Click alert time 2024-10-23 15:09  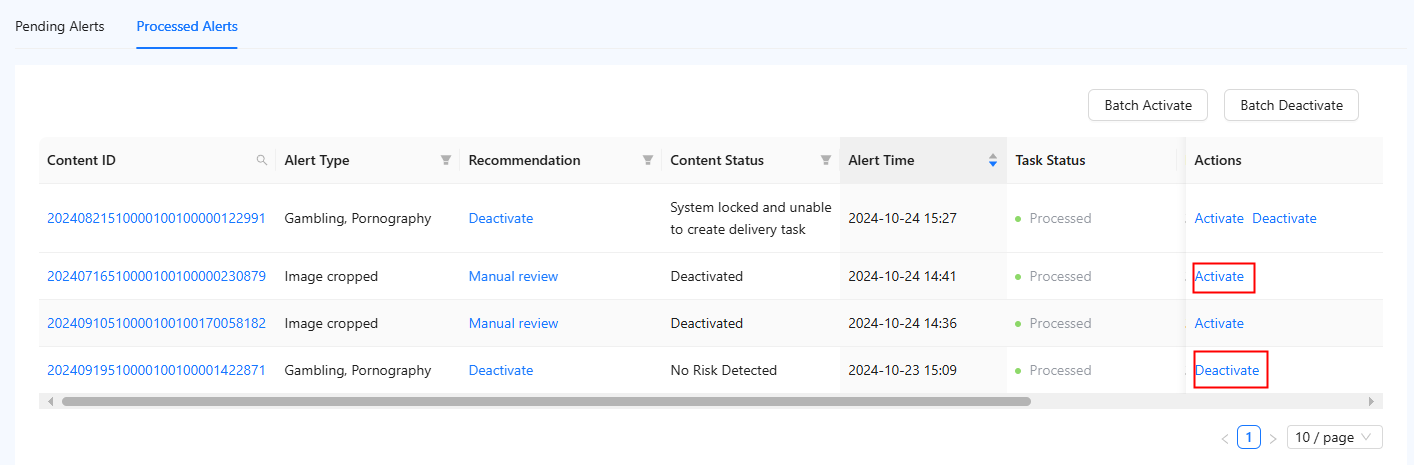pyautogui.click(x=902, y=370)
